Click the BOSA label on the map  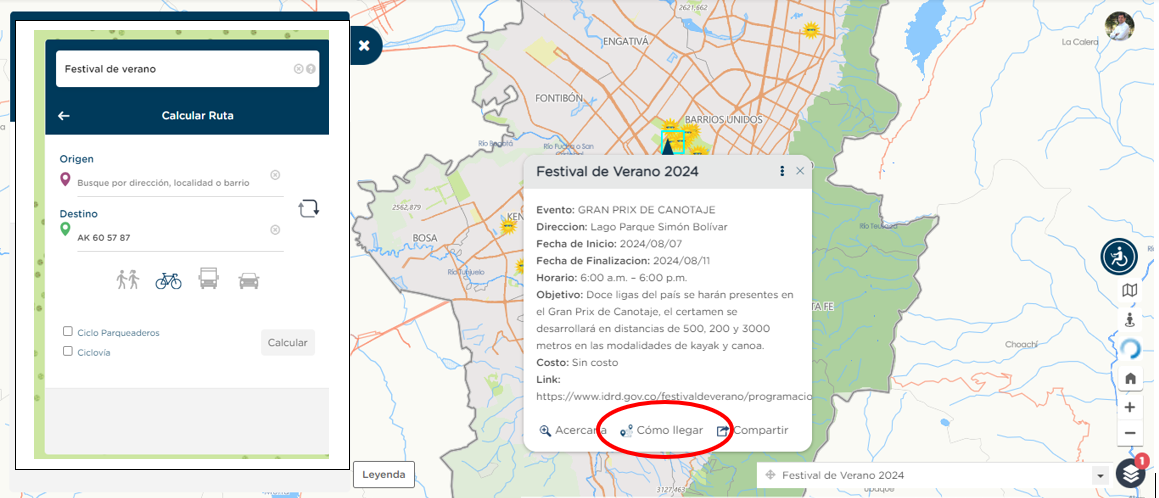point(425,238)
